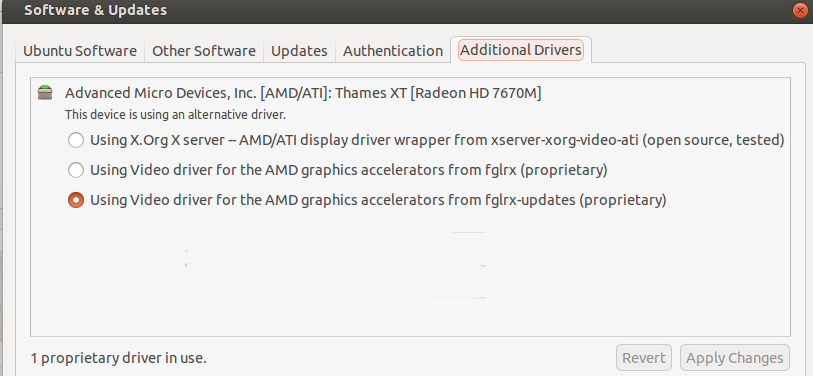Image resolution: width=813 pixels, height=376 pixels.
Task: Go to the Updates tab
Action: (x=299, y=51)
